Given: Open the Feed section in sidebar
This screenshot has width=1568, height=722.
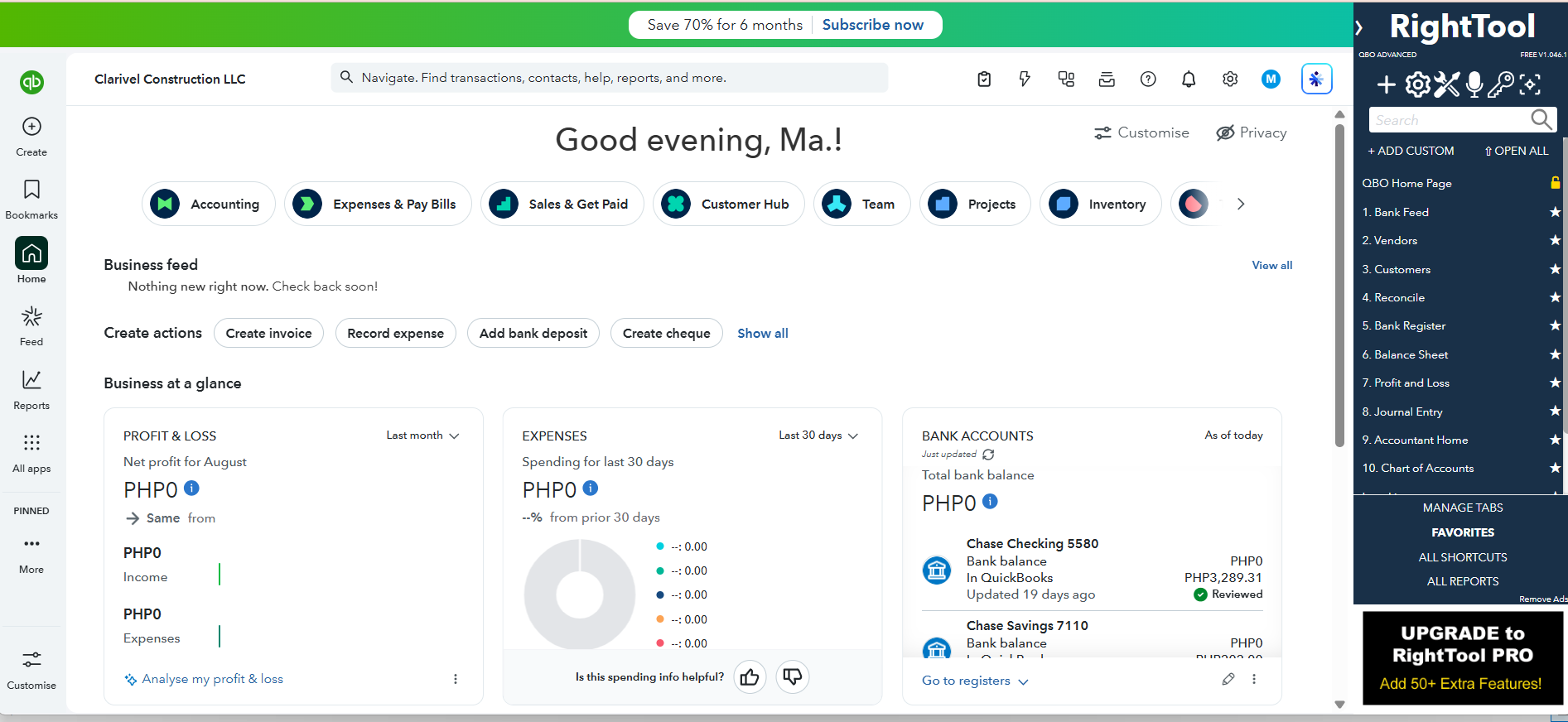Looking at the screenshot, I should click(31, 325).
